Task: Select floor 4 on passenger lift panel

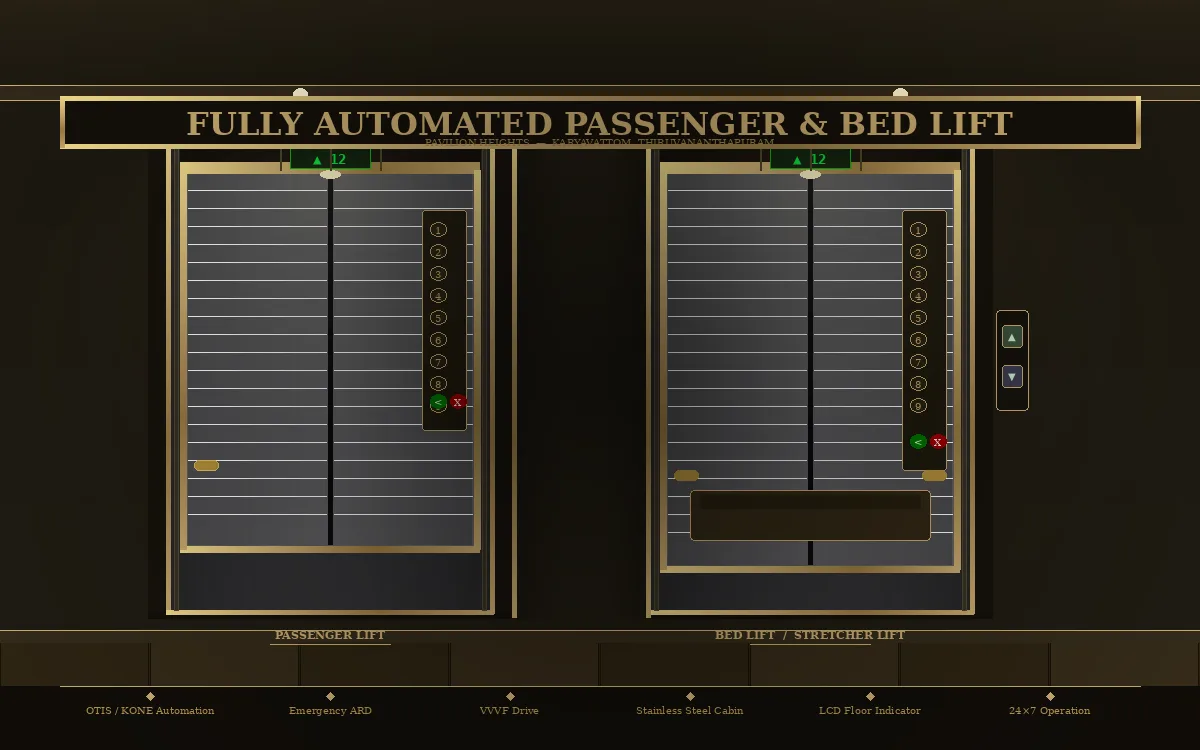Action: (x=438, y=296)
